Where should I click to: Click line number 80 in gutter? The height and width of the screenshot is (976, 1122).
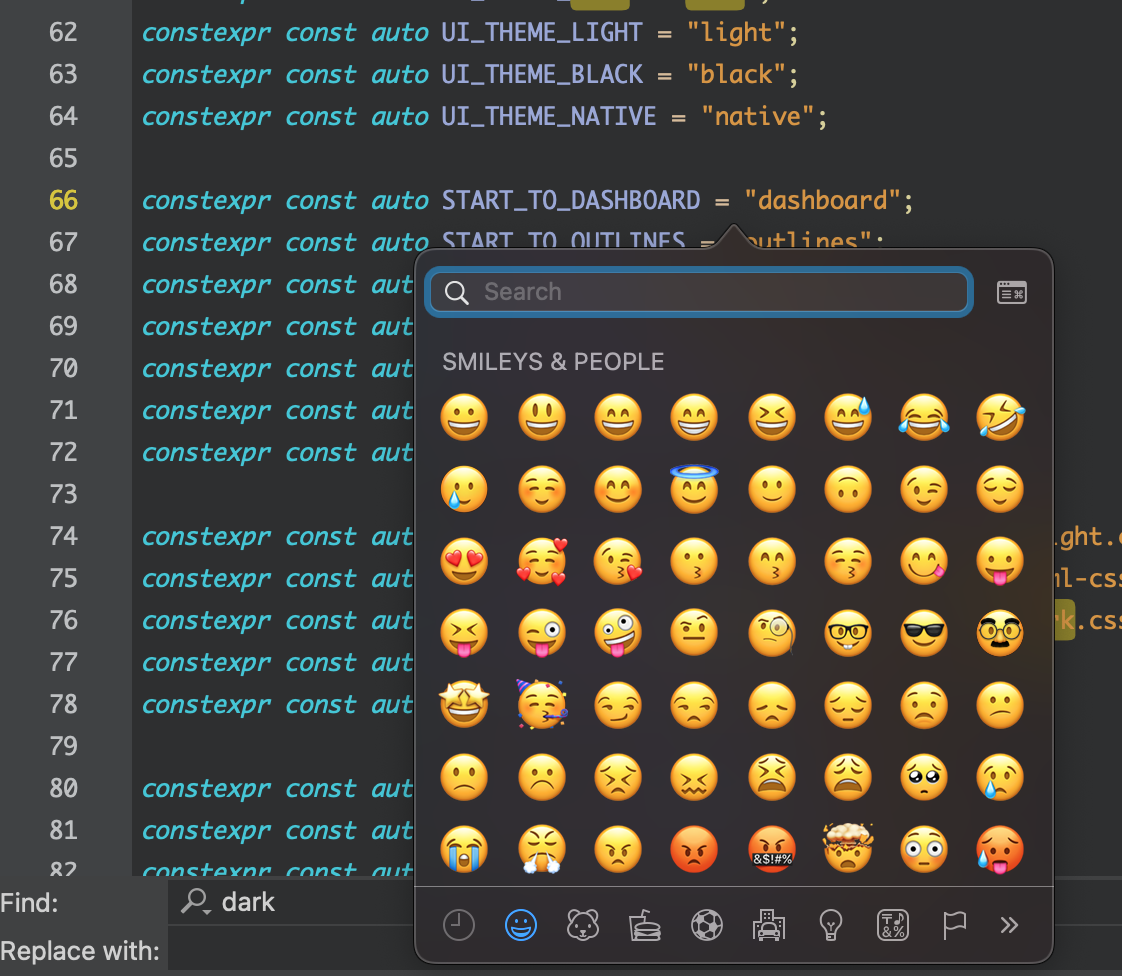click(x=63, y=788)
